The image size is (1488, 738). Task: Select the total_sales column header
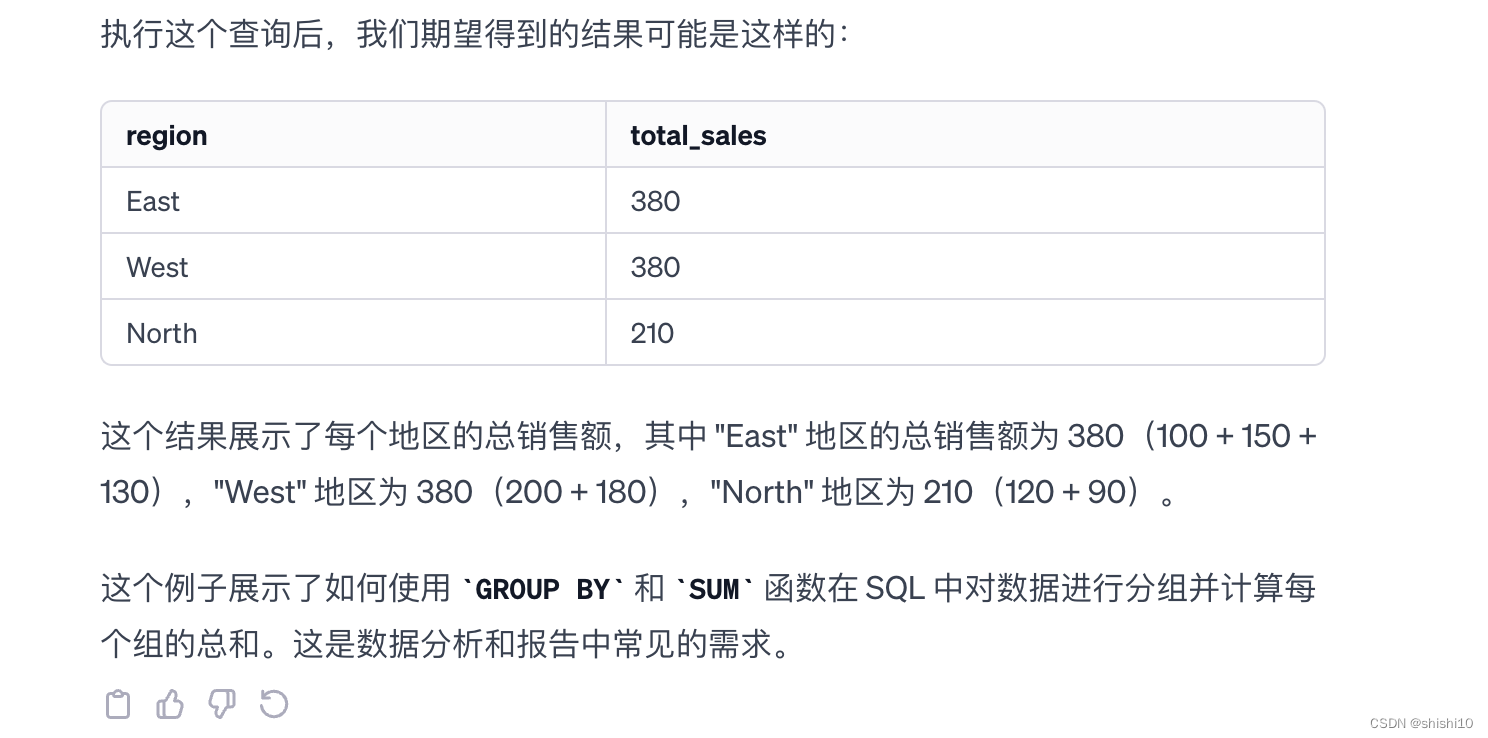(x=698, y=135)
